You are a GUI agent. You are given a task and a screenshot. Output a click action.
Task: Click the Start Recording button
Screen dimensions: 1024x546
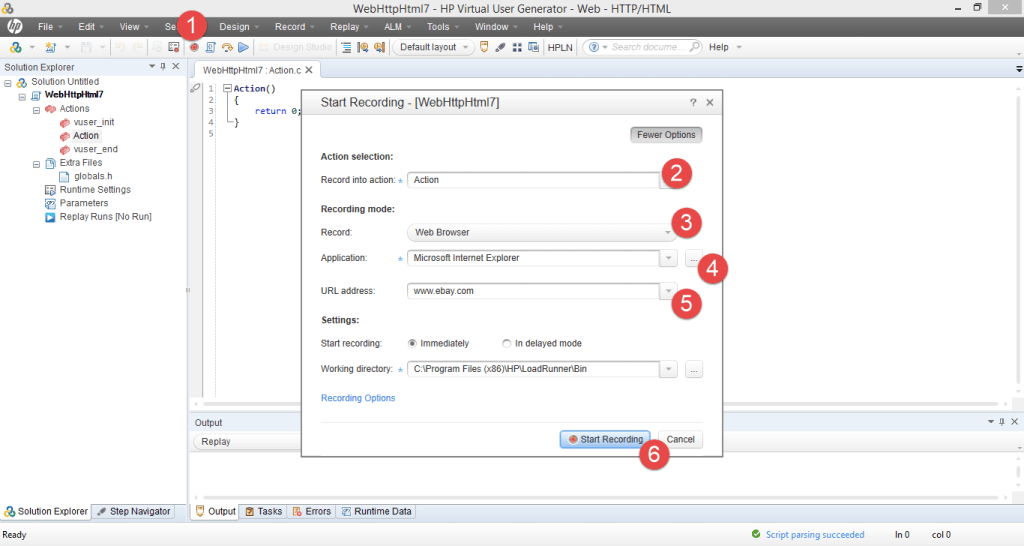pyautogui.click(x=605, y=440)
